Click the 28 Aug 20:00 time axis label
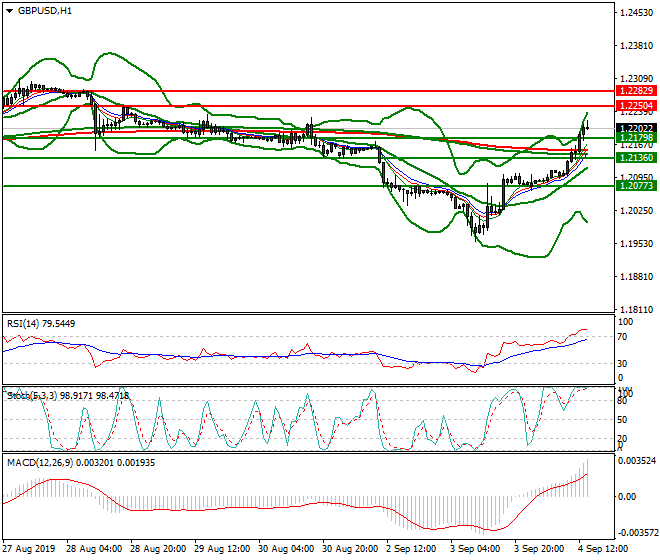 pos(158,549)
